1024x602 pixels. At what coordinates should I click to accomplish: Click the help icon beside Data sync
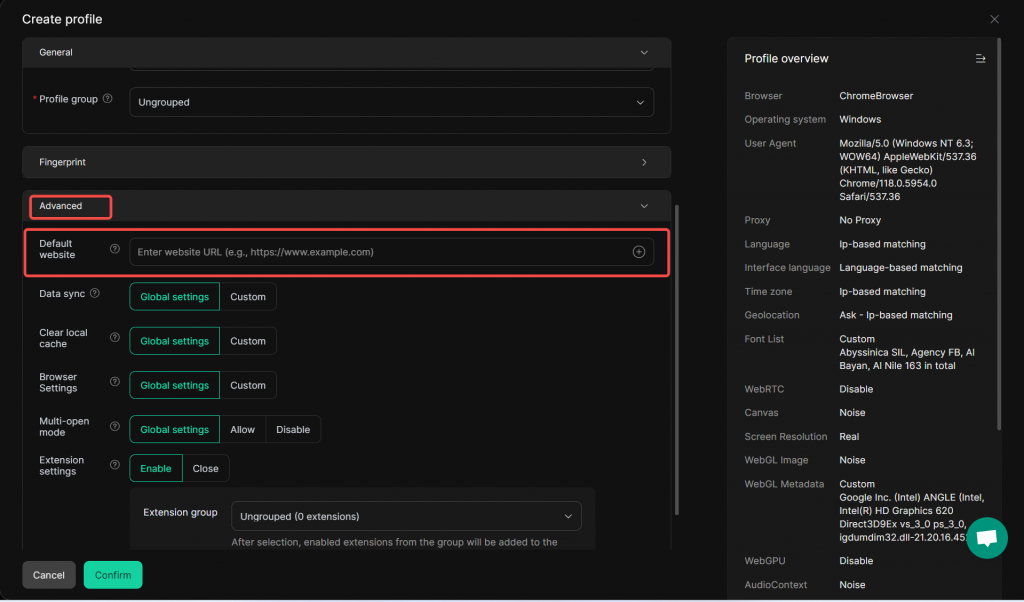pos(95,293)
